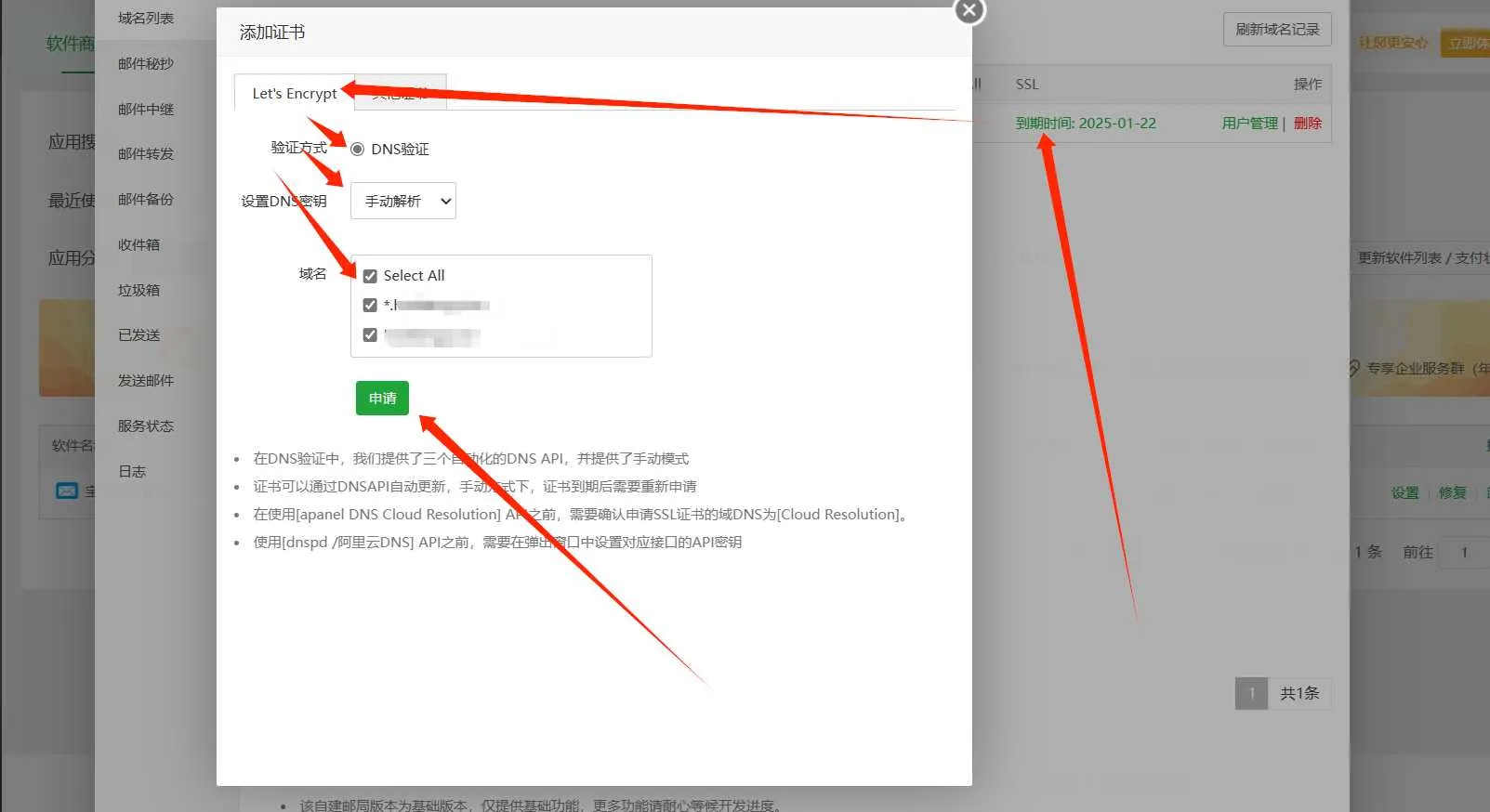Click the 刷新域名记录 button
Viewport: 1490px width, 812px height.
coord(1277,30)
